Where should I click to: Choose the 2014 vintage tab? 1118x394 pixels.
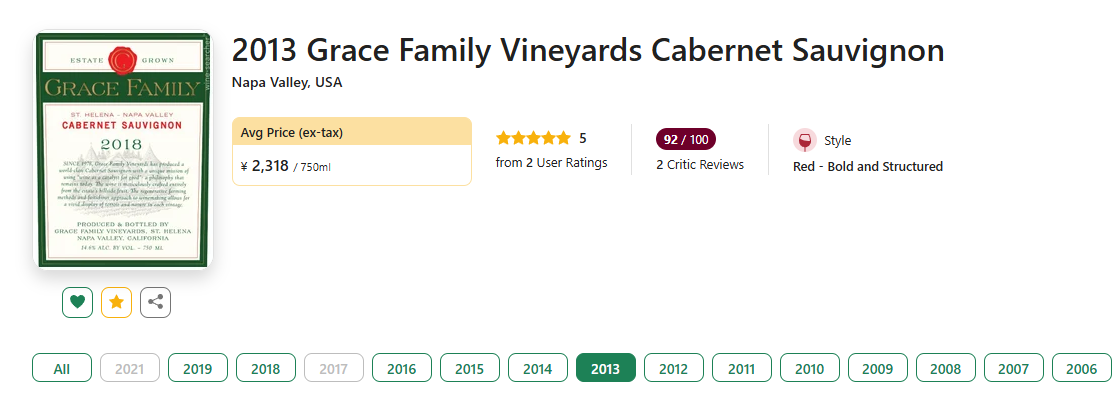coord(538,368)
